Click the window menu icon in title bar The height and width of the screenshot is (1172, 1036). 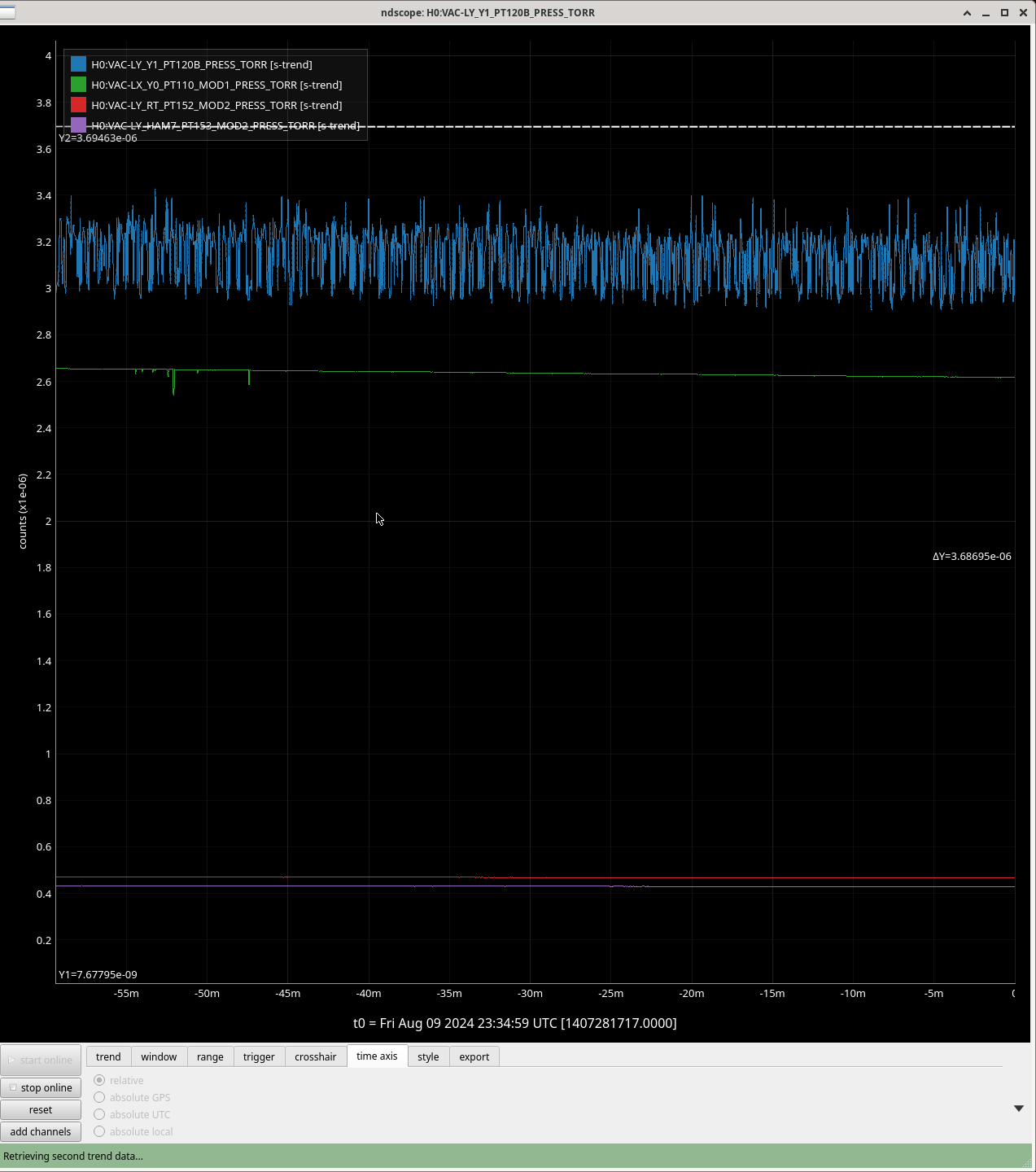pos(7,12)
